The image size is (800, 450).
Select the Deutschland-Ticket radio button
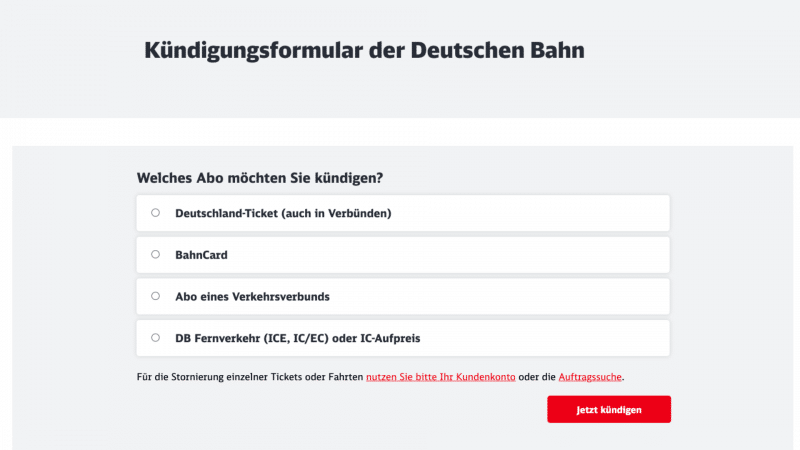point(155,213)
